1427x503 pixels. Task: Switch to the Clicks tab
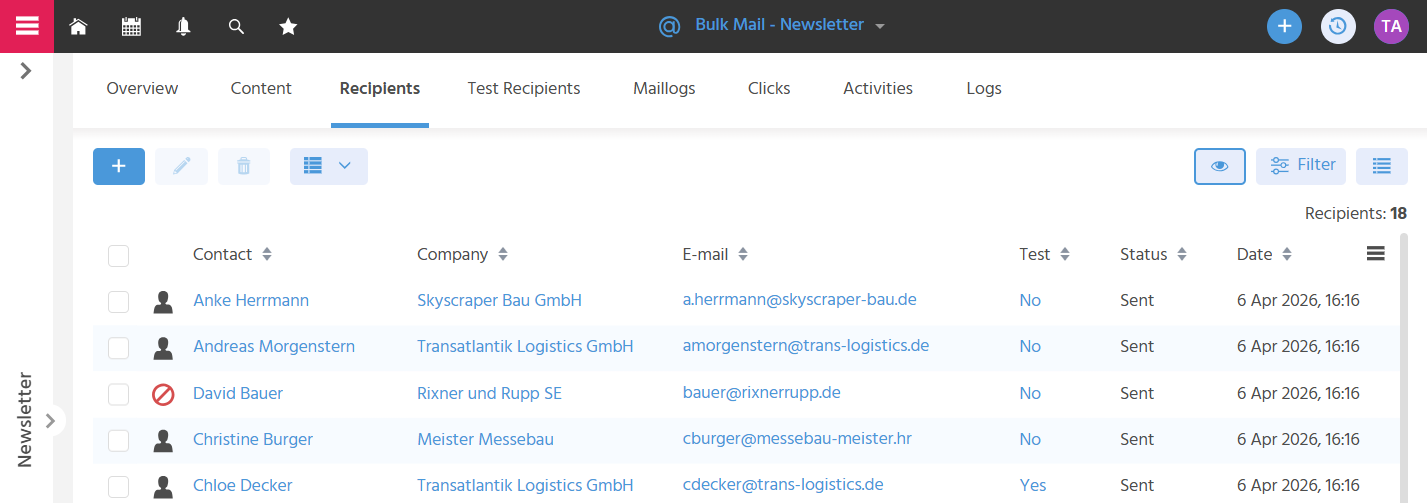point(769,88)
